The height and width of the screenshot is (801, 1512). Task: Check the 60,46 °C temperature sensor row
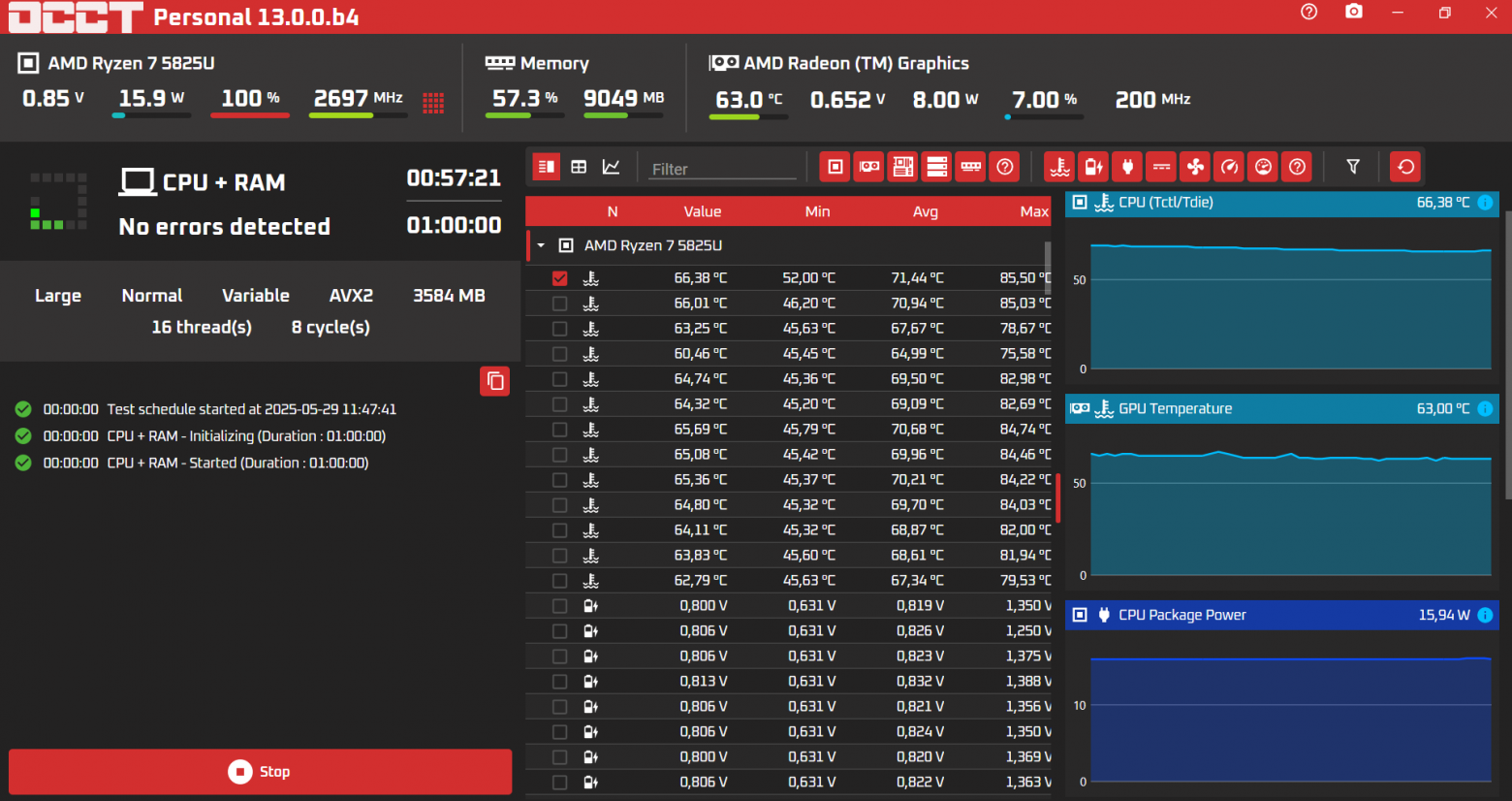pyautogui.click(x=559, y=354)
